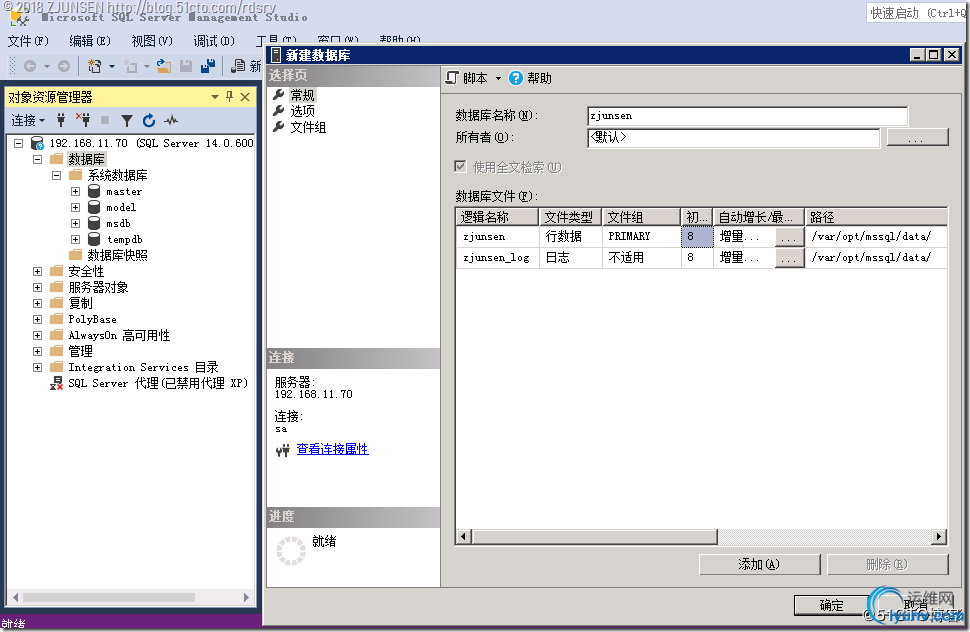Open the 视图 menu
970x632 pixels.
(x=152, y=41)
